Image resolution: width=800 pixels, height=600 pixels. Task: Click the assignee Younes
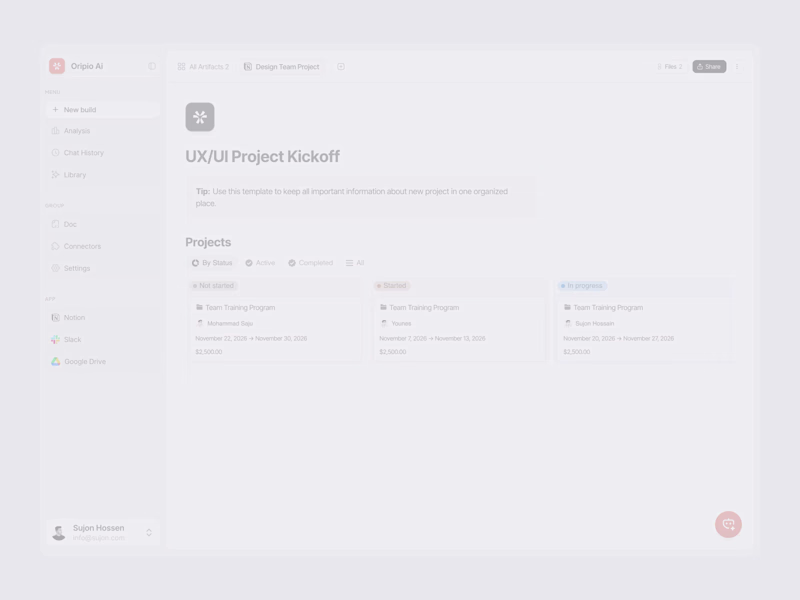[x=396, y=323]
